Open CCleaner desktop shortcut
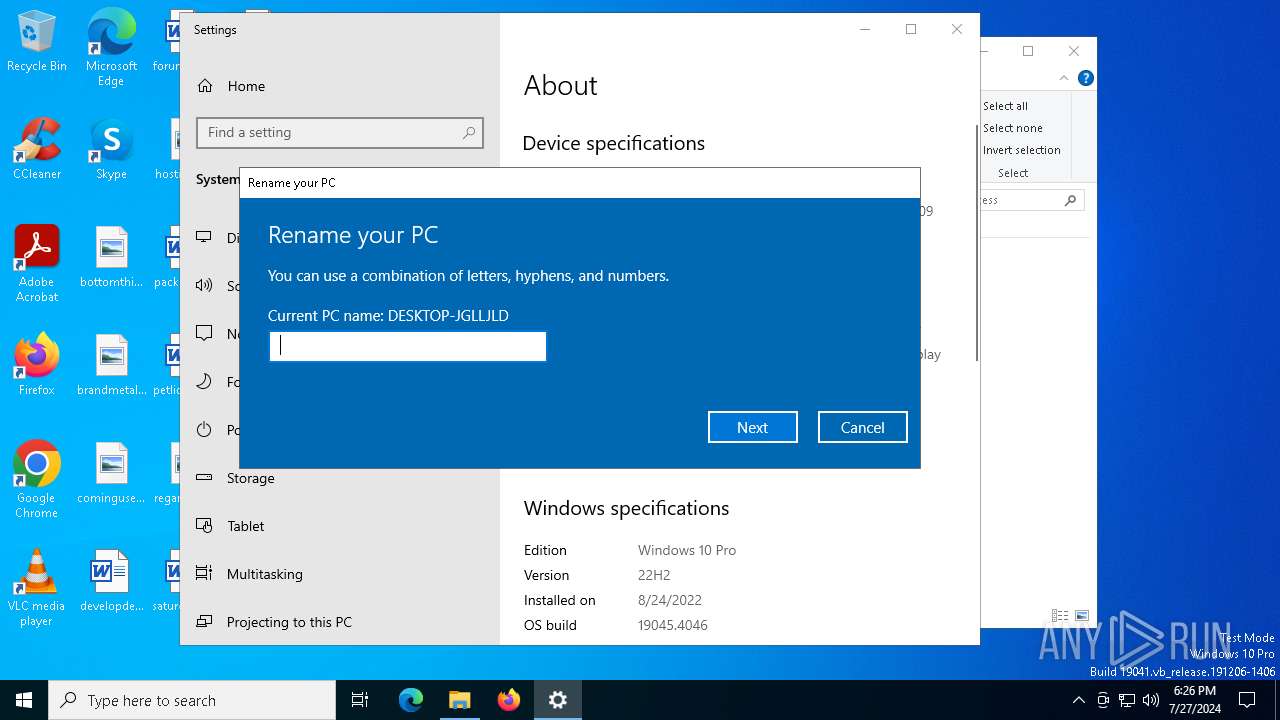This screenshot has width=1280, height=720. pyautogui.click(x=37, y=150)
